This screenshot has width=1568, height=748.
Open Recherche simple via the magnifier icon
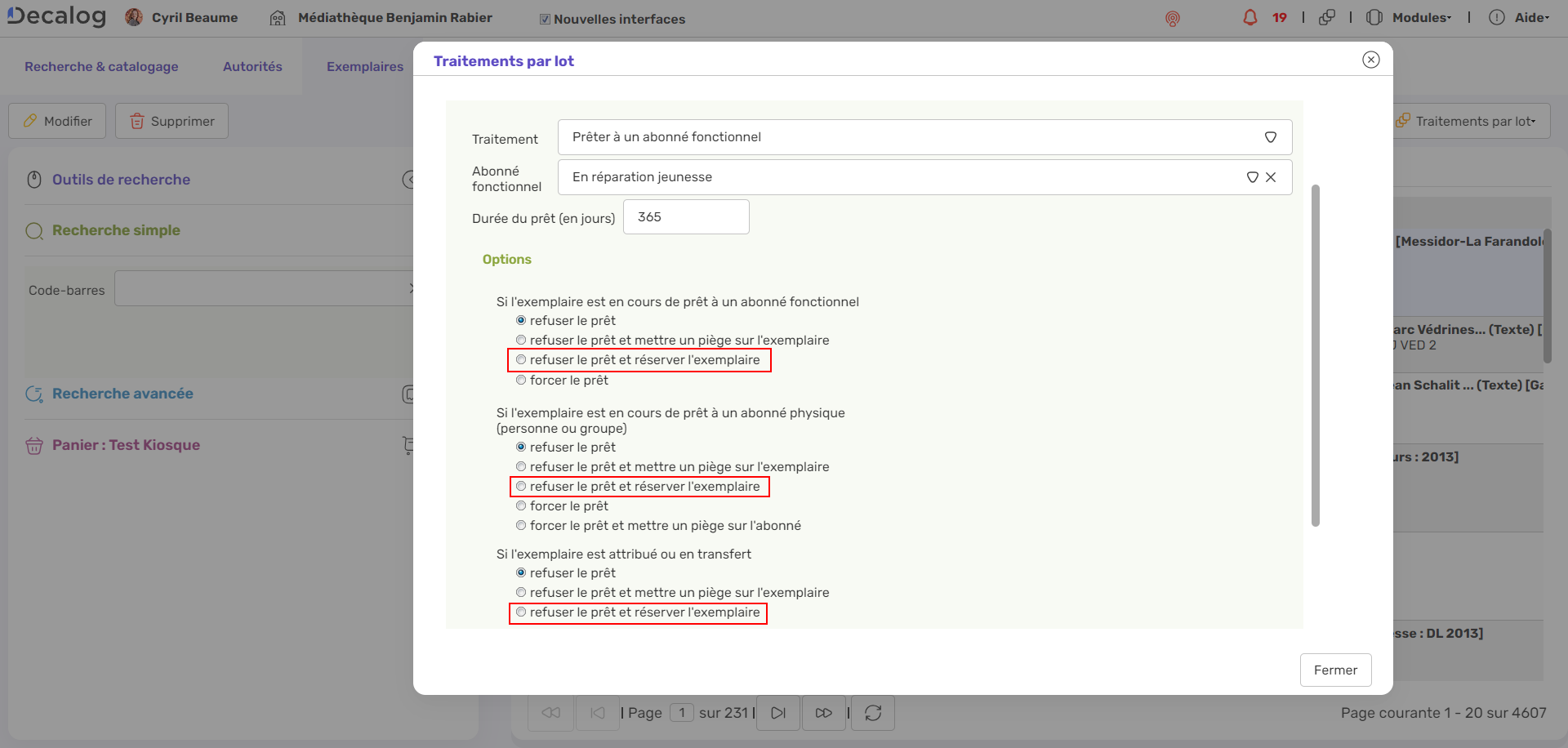(x=34, y=230)
